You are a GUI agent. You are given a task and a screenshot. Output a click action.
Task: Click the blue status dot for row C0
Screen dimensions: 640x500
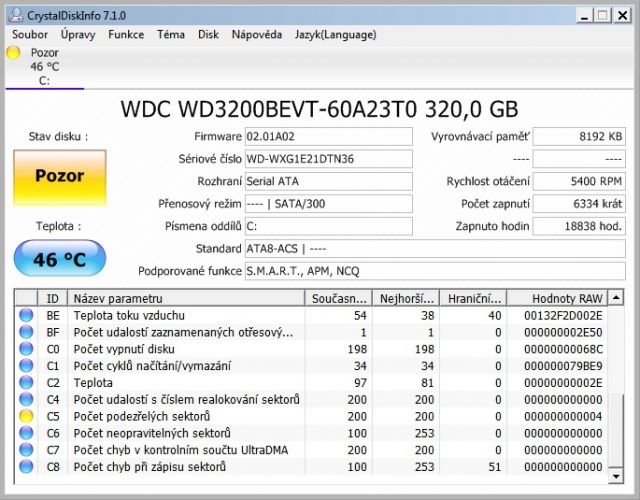click(26, 349)
